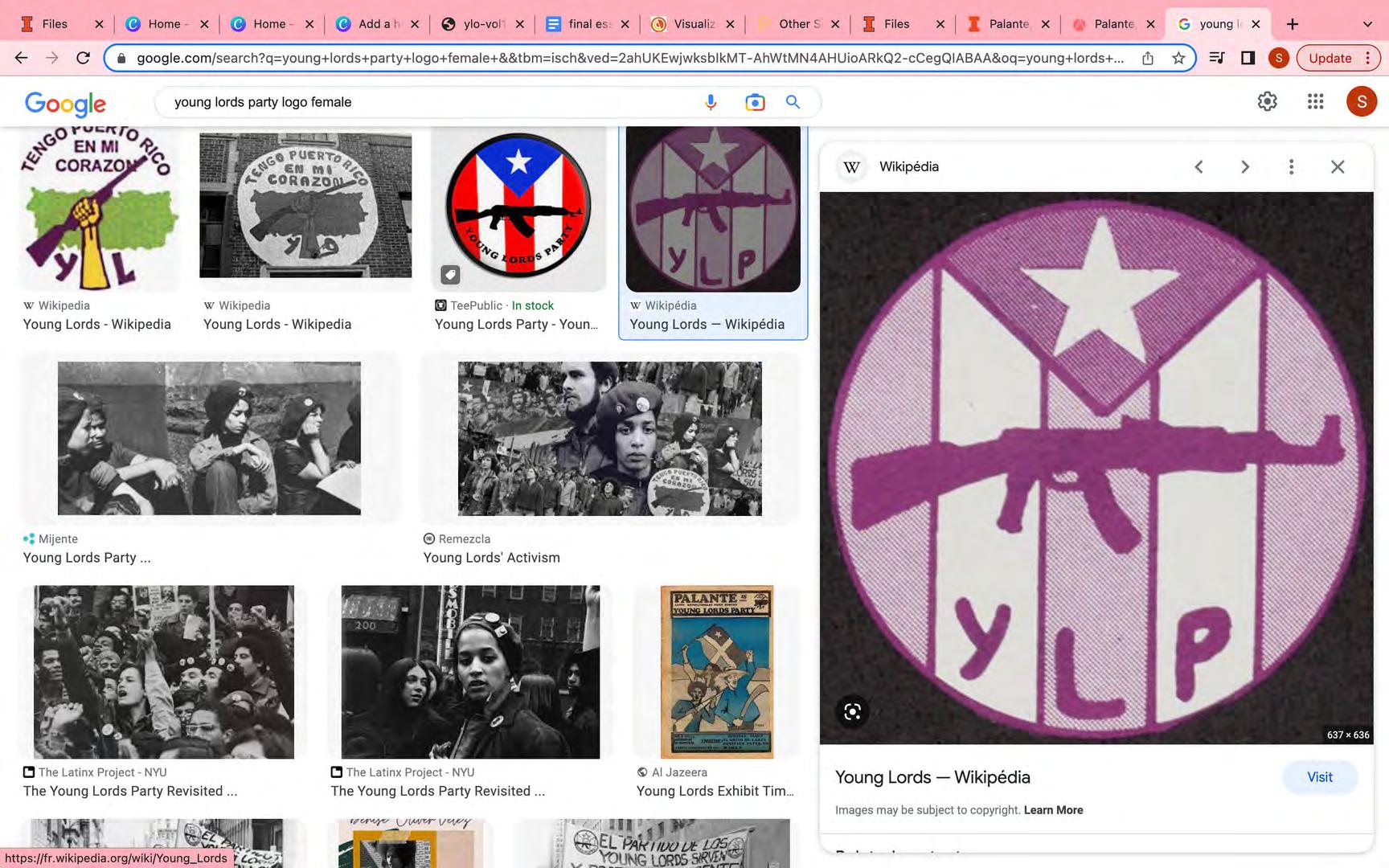Click the Wikipédia source icon in preview
1389x868 pixels.
tap(852, 166)
